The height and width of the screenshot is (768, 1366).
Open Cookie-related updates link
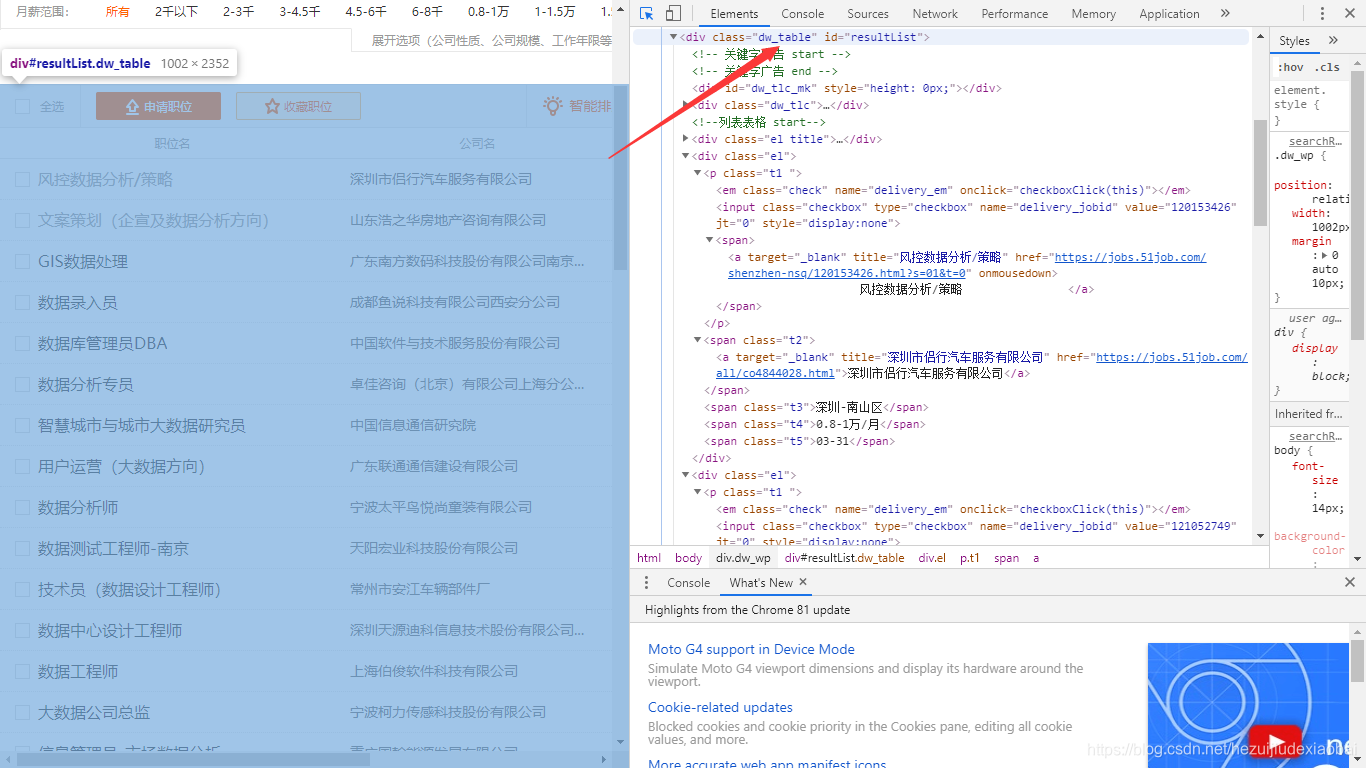tap(720, 707)
